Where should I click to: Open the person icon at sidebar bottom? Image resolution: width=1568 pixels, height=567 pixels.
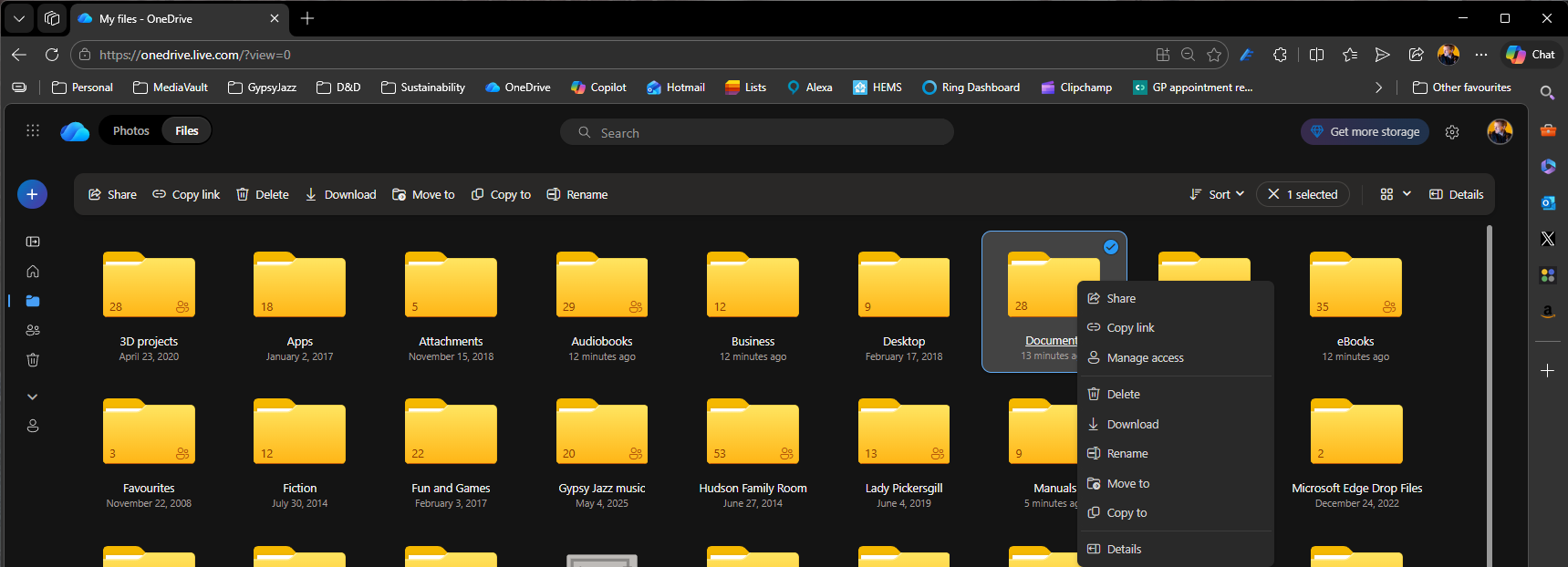33,426
